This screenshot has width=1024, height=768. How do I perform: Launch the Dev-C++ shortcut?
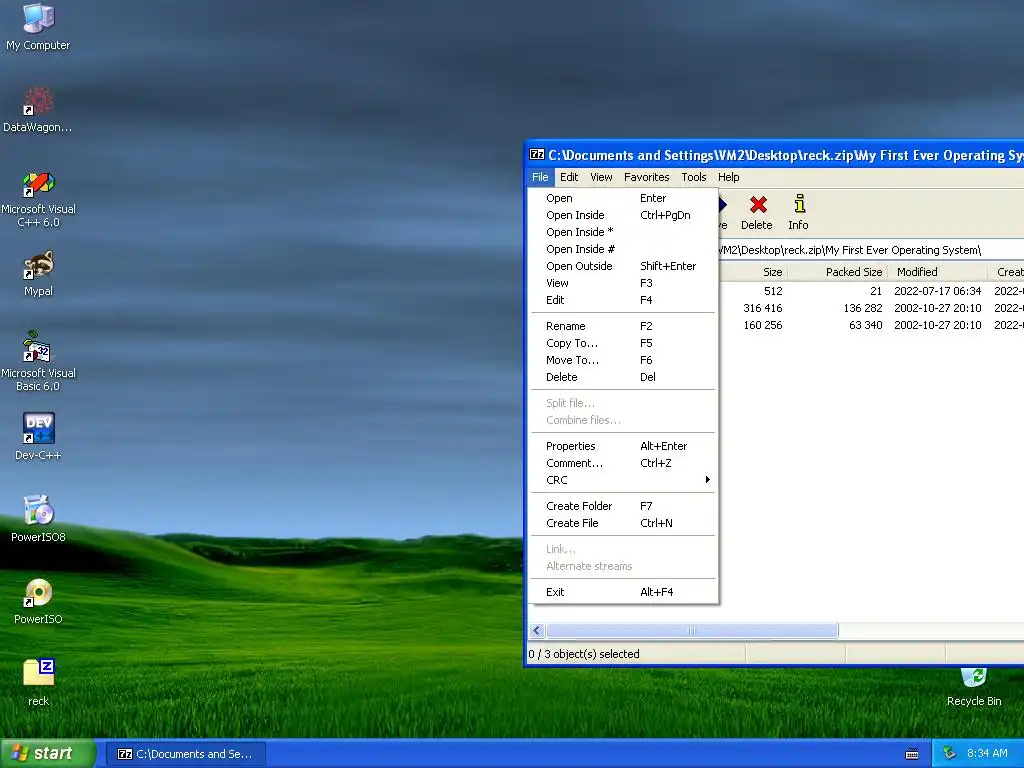[x=39, y=436]
